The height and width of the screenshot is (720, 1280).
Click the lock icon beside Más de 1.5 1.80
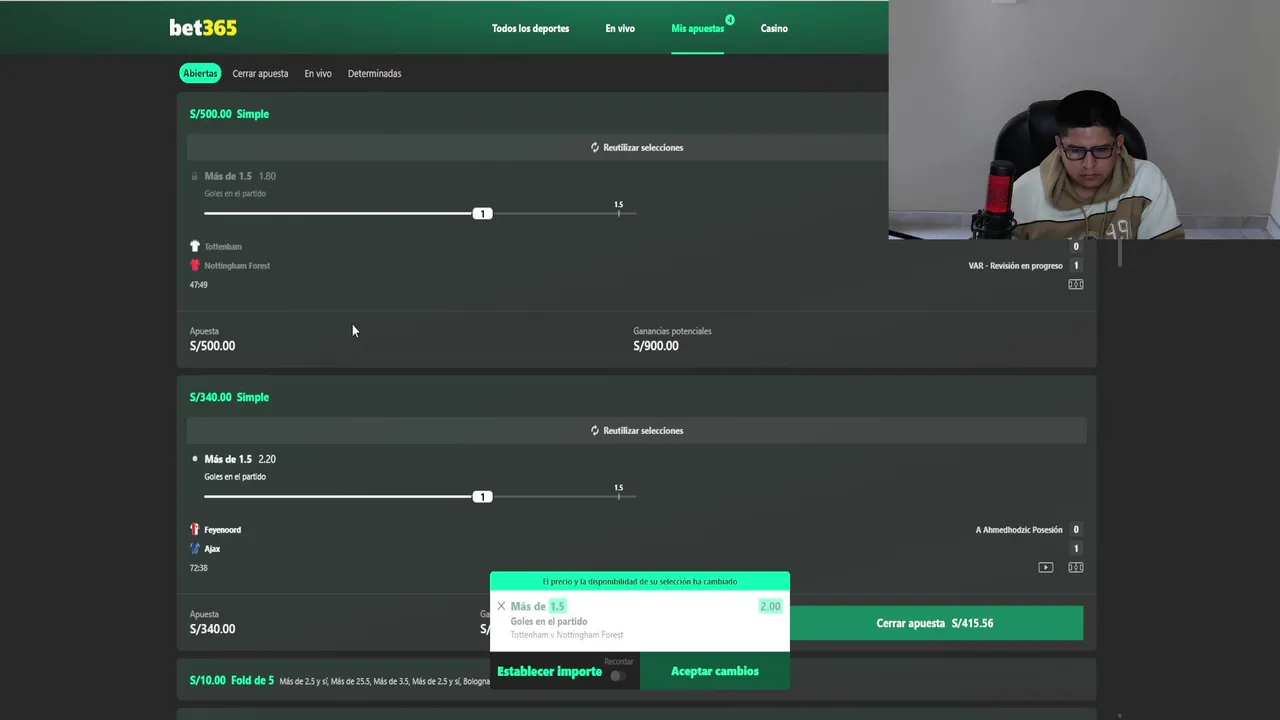(x=195, y=176)
